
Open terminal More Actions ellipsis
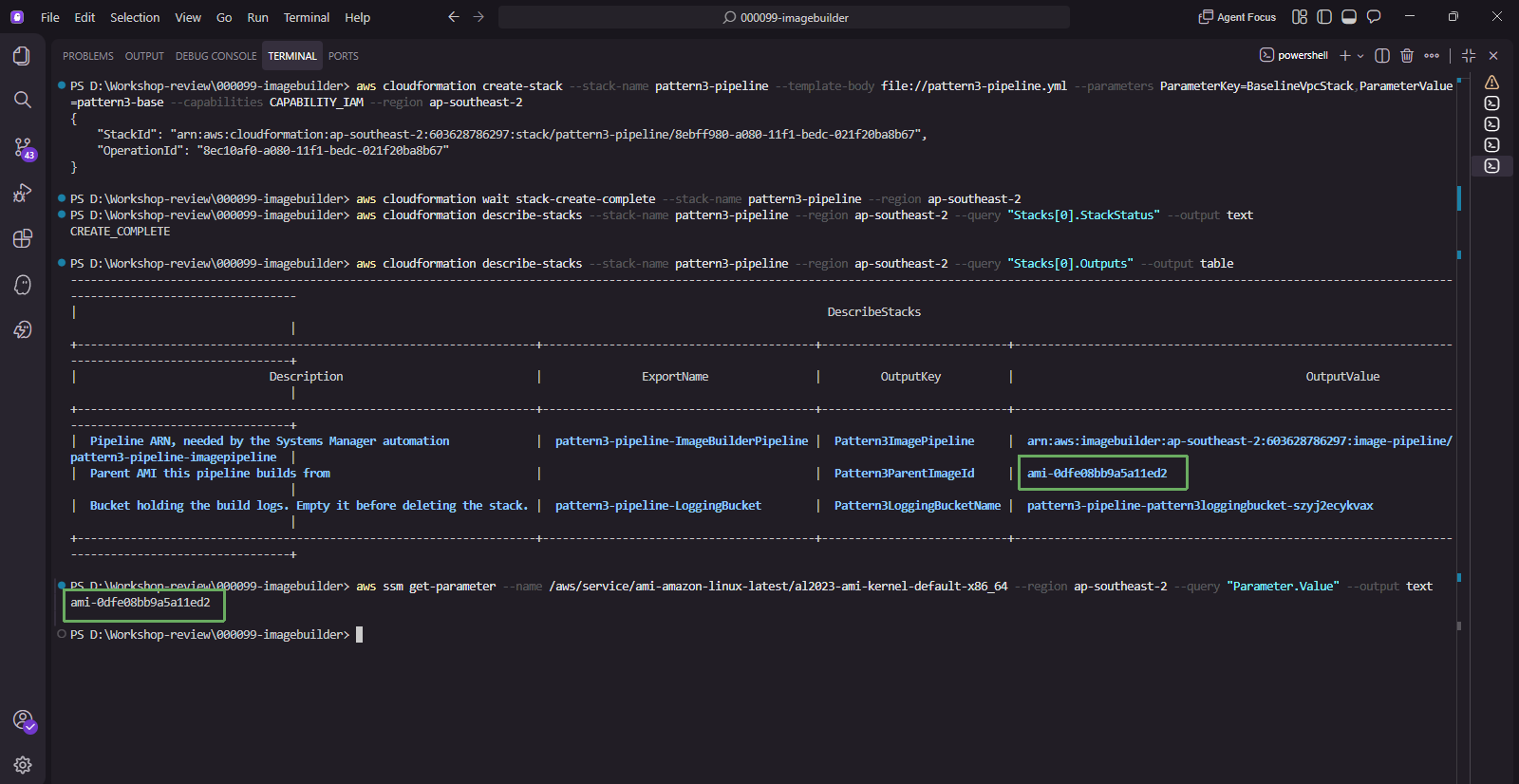(x=1432, y=56)
